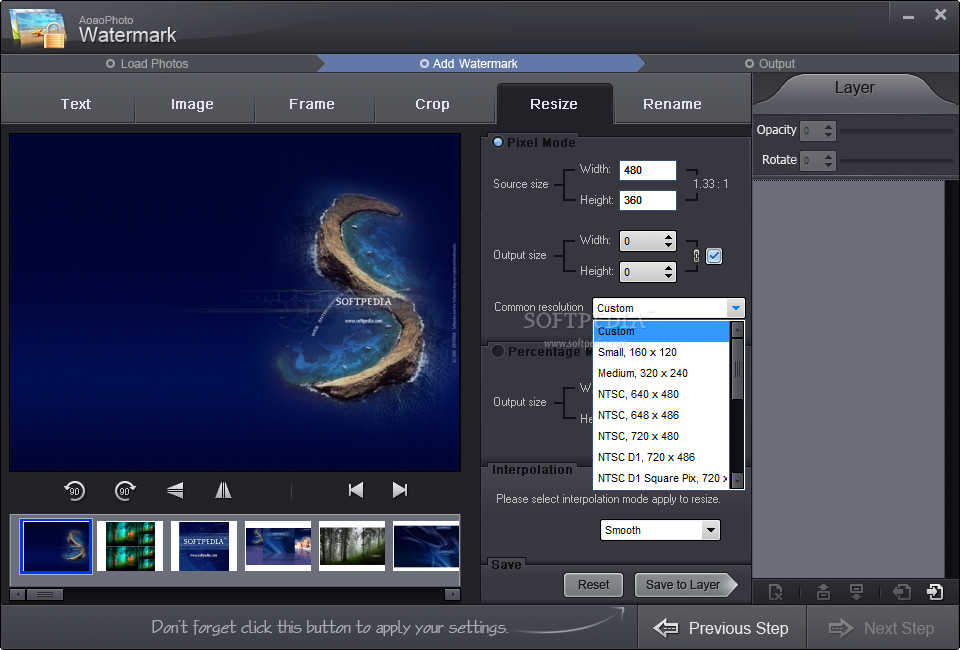Select the Add Watermark step

click(x=469, y=64)
